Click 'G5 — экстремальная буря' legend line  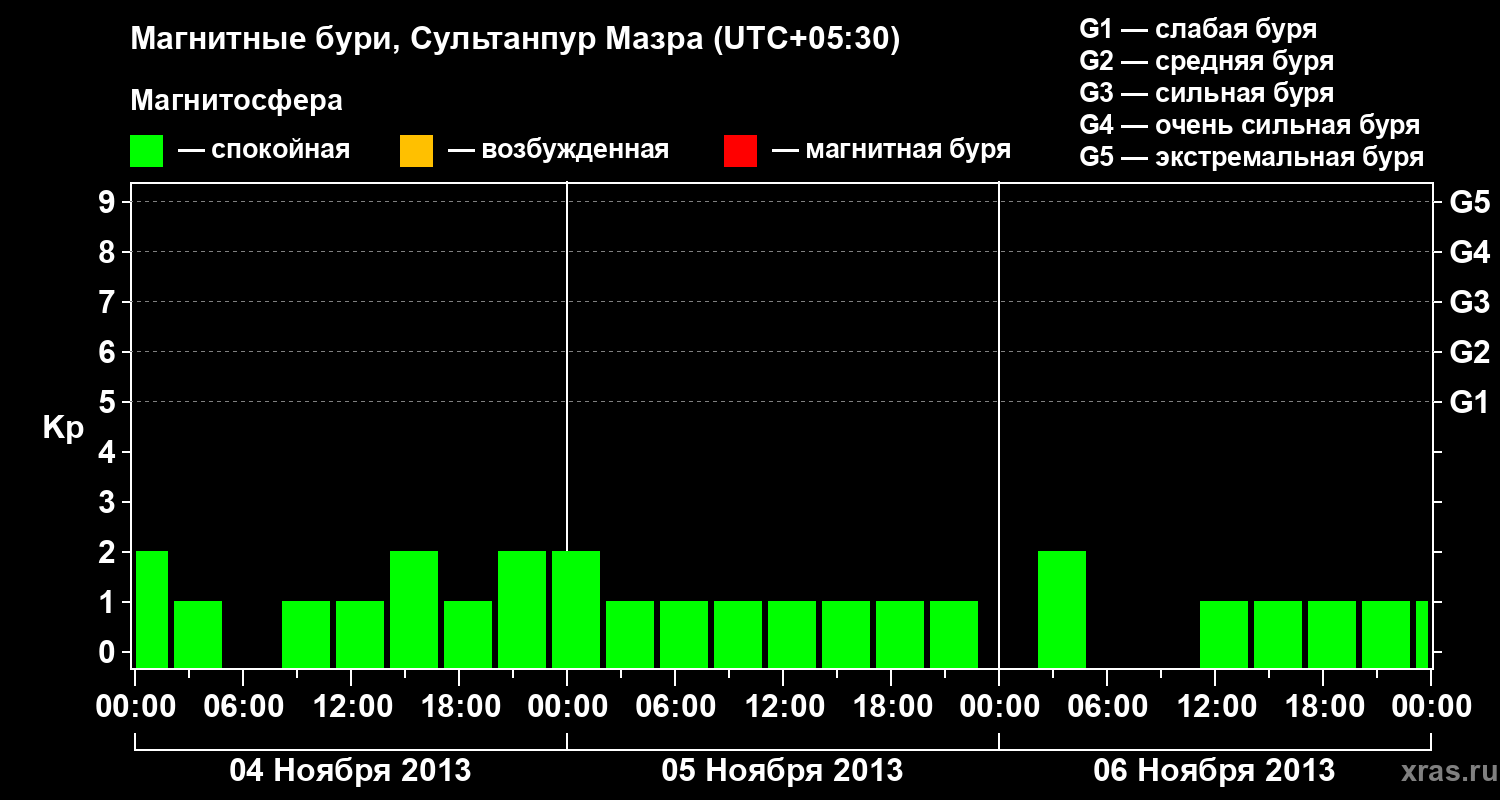tap(1252, 157)
